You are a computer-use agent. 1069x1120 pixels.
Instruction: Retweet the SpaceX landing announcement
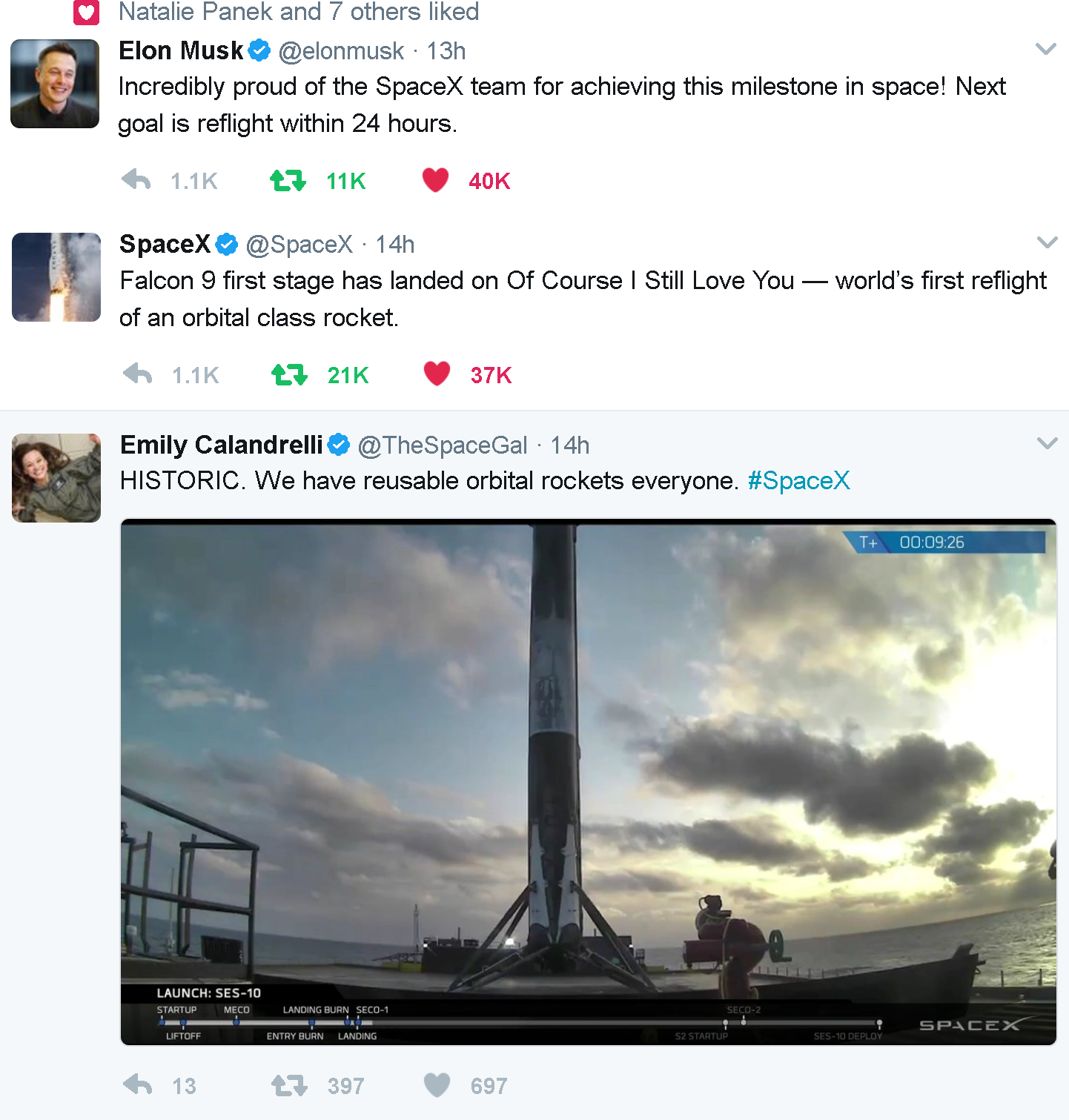tap(288, 374)
